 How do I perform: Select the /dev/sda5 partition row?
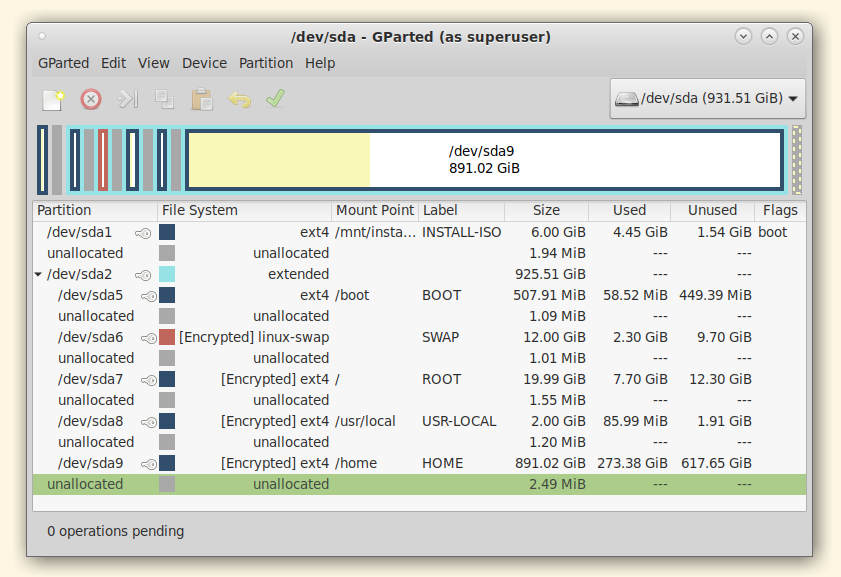coord(419,295)
